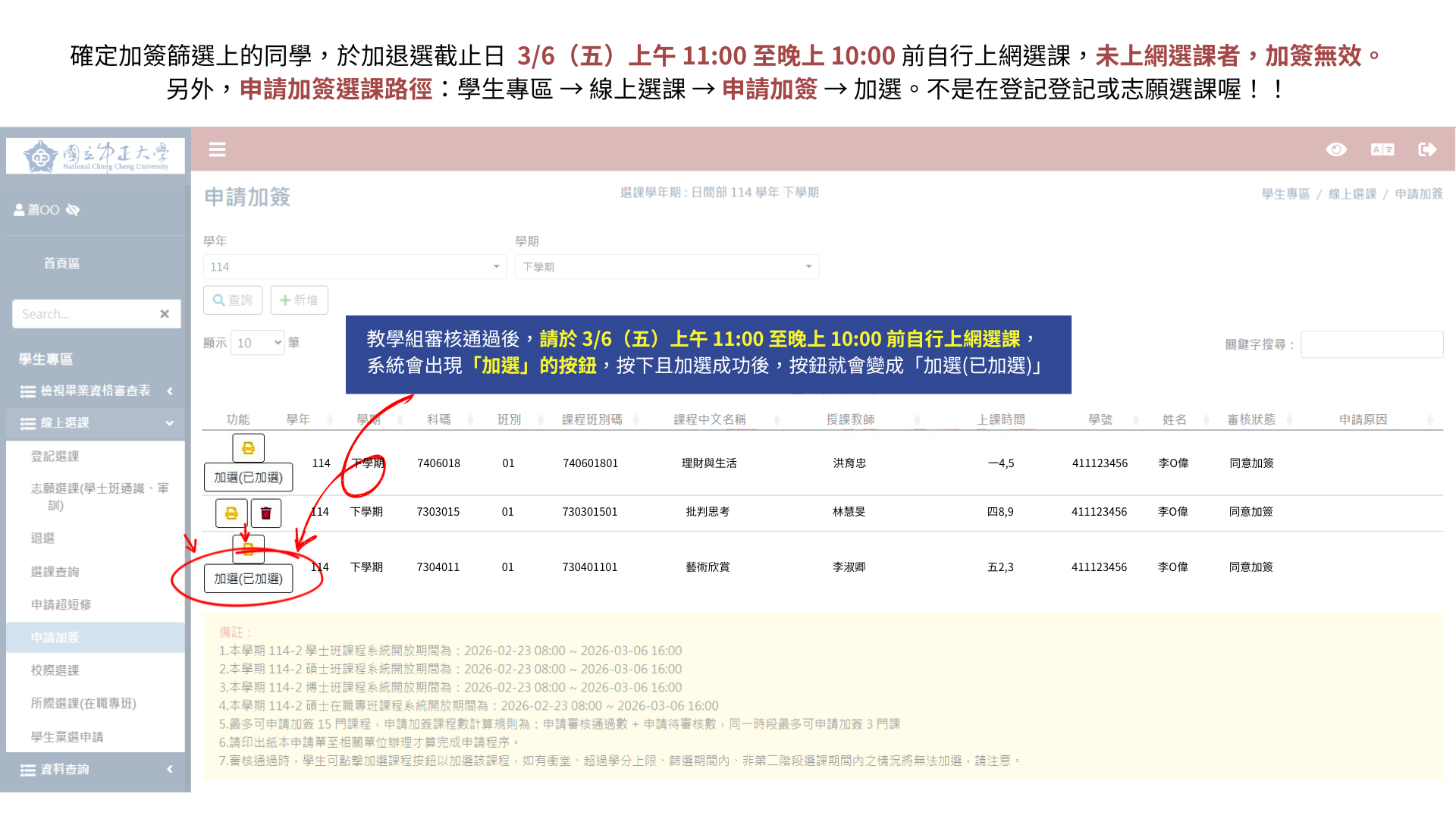Click inside the 關鍵字搜尋 input field
This screenshot has height=819, width=1456.
[1371, 344]
